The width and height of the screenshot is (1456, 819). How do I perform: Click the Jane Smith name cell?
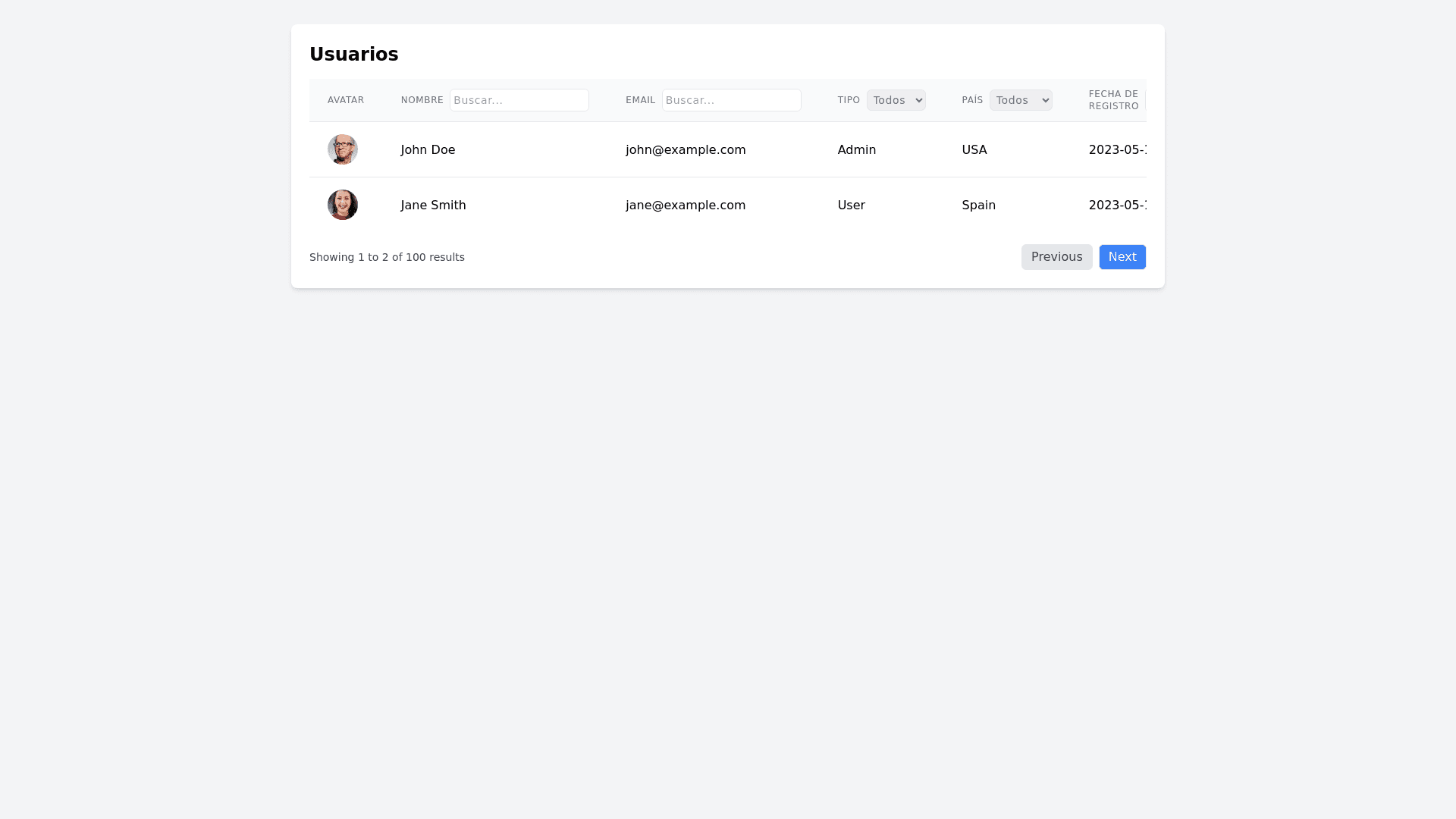coord(433,206)
